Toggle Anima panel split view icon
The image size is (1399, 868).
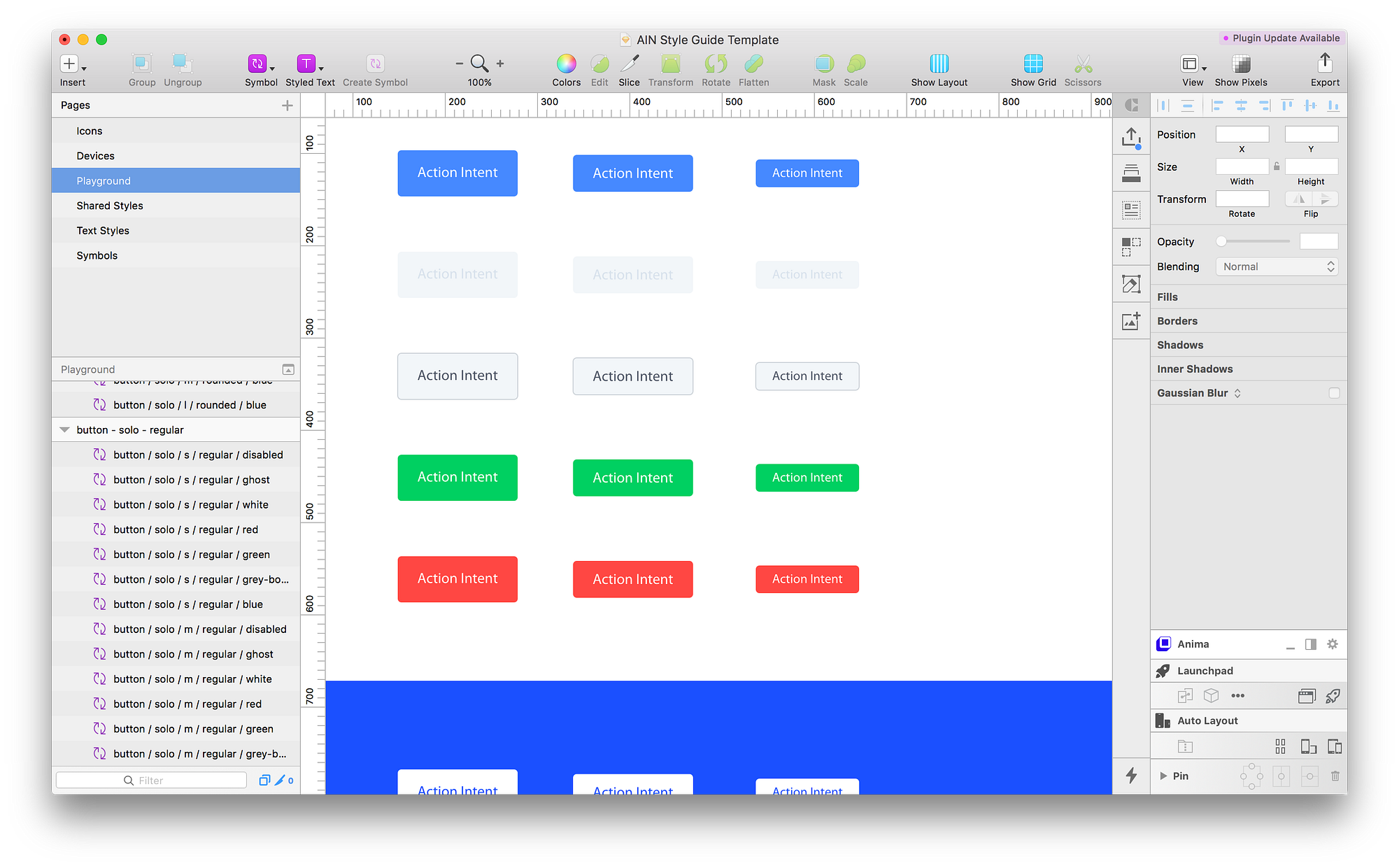[x=1311, y=644]
